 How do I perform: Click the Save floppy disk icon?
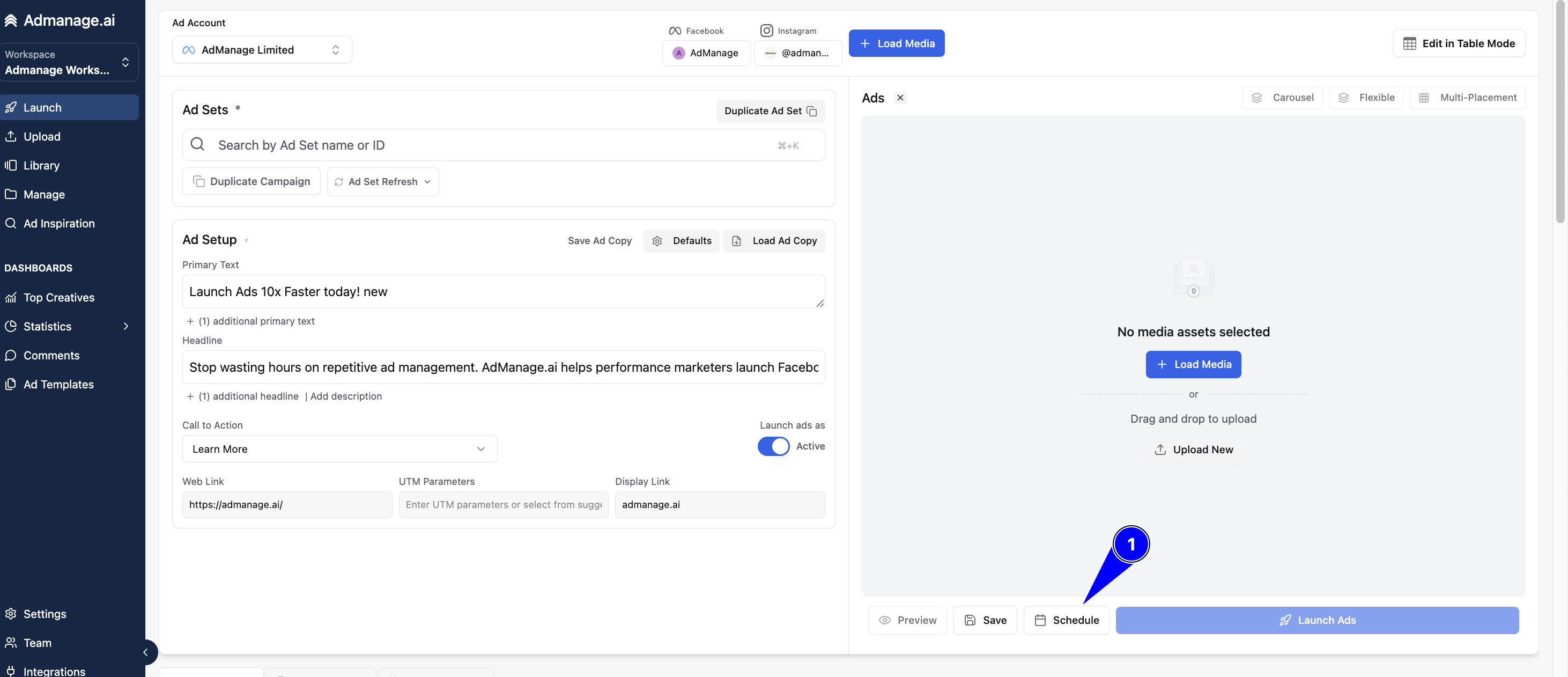coord(970,620)
